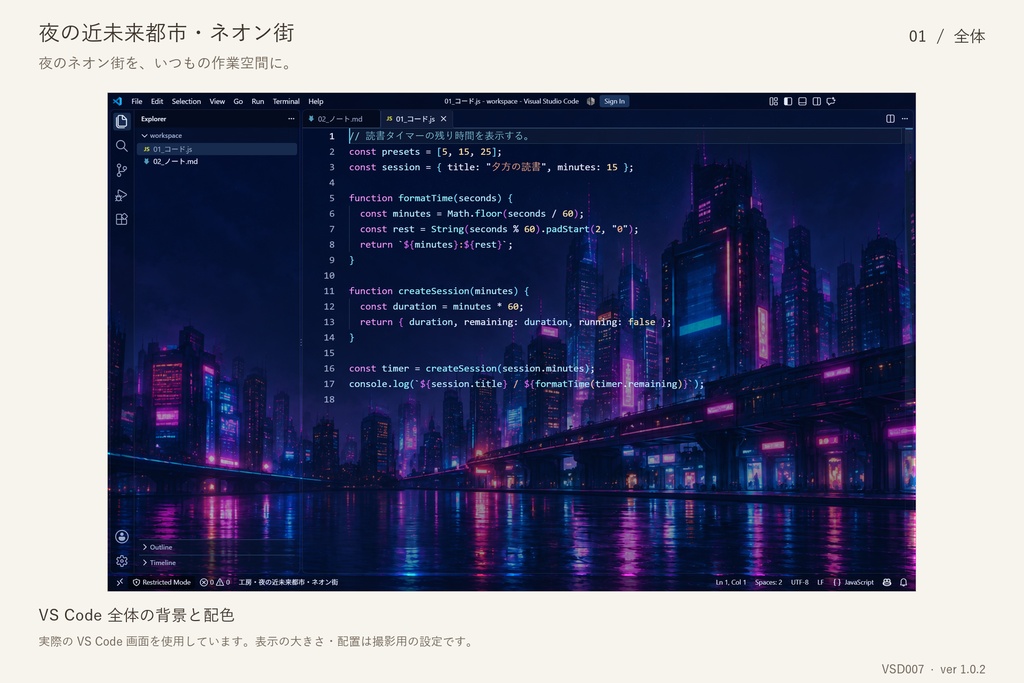Click the Copilot icon beside Sign In
The width and height of the screenshot is (1024, 683).
click(590, 101)
